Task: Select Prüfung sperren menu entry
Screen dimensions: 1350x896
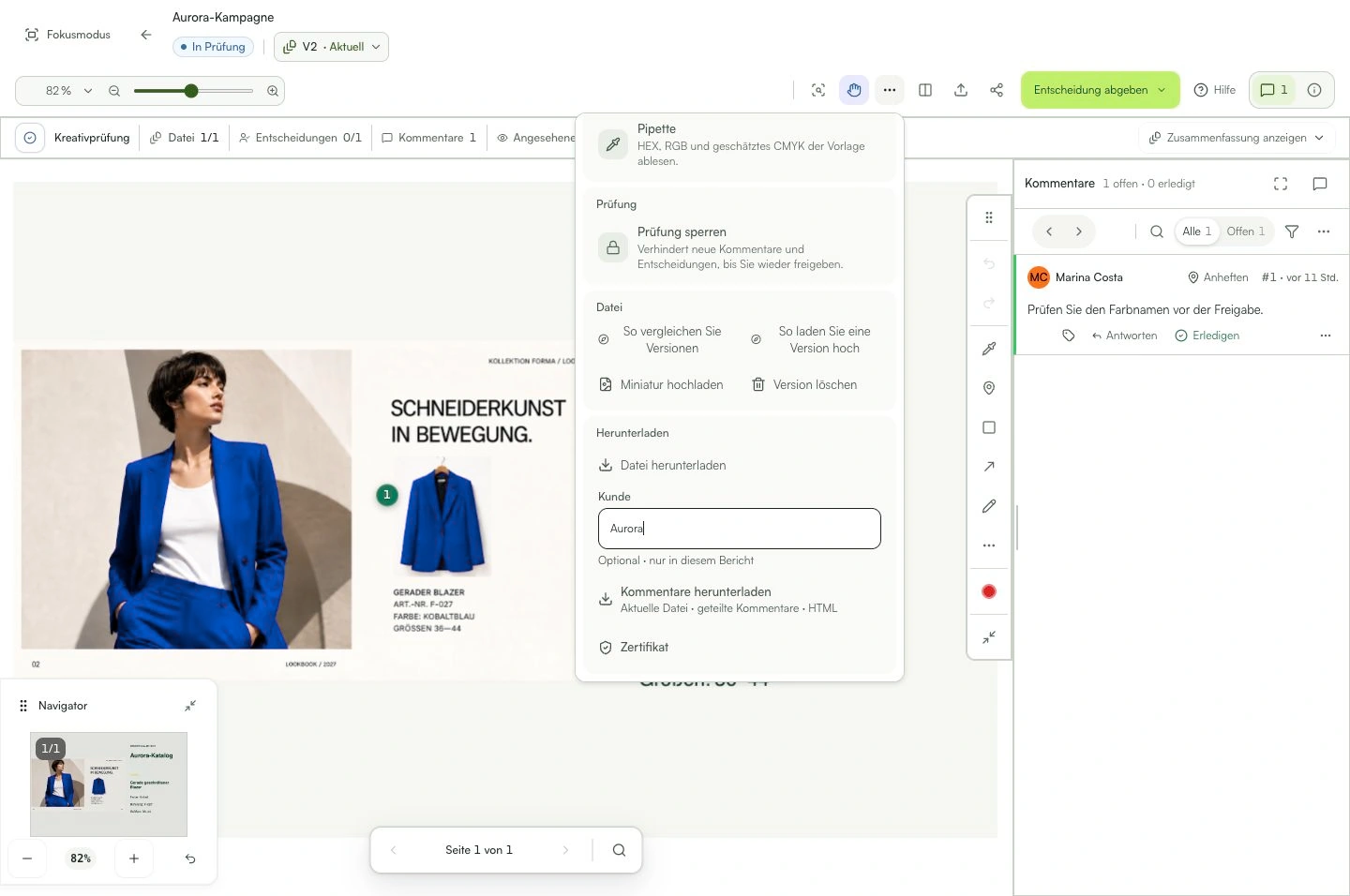Action: (739, 247)
